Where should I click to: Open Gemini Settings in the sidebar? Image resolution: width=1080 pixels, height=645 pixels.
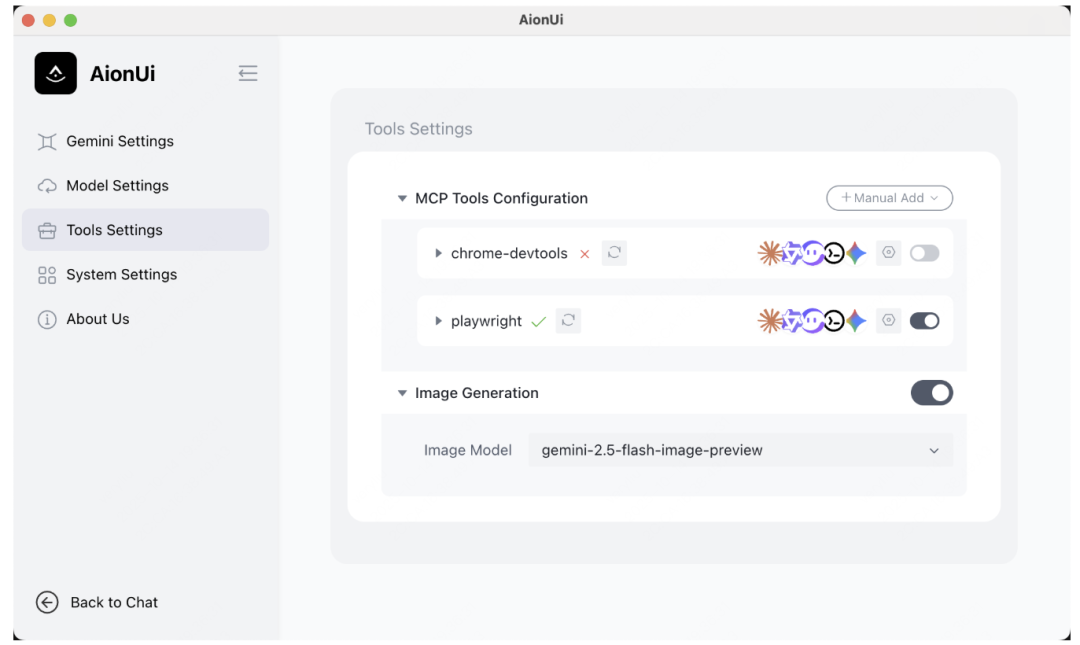[119, 141]
